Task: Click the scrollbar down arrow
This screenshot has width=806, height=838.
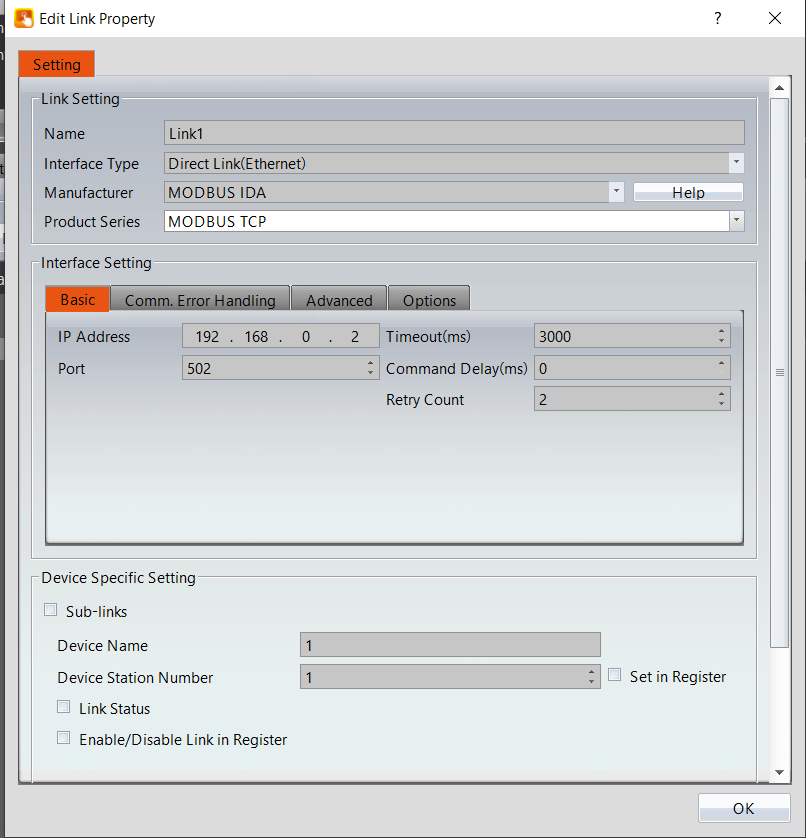Action: click(781, 772)
